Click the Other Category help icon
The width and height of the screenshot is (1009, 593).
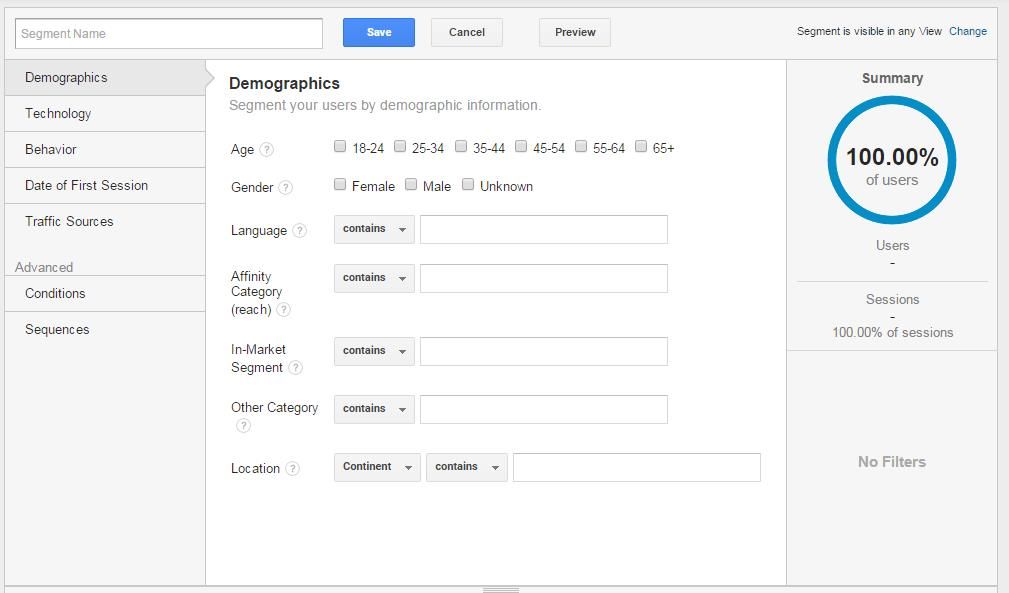coord(243,425)
